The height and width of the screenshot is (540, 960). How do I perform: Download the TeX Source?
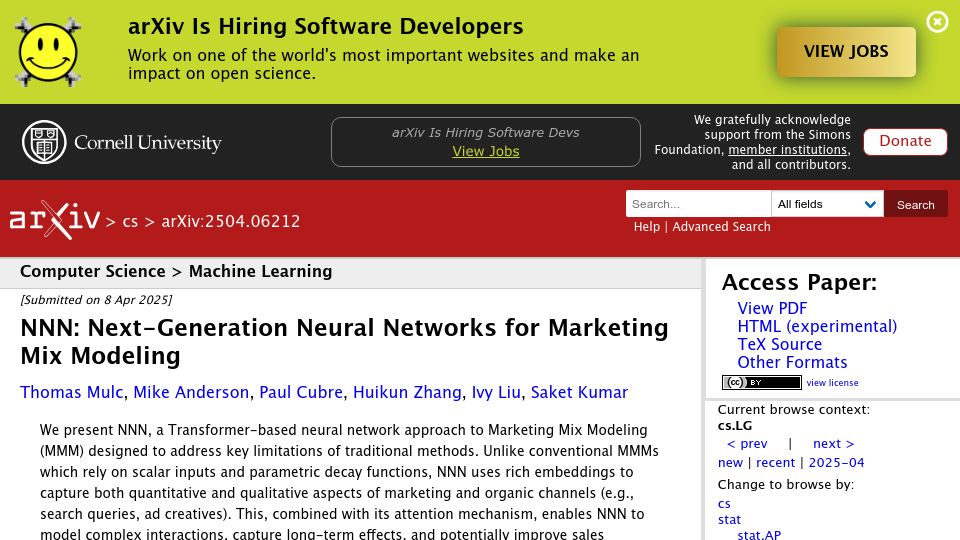779,344
